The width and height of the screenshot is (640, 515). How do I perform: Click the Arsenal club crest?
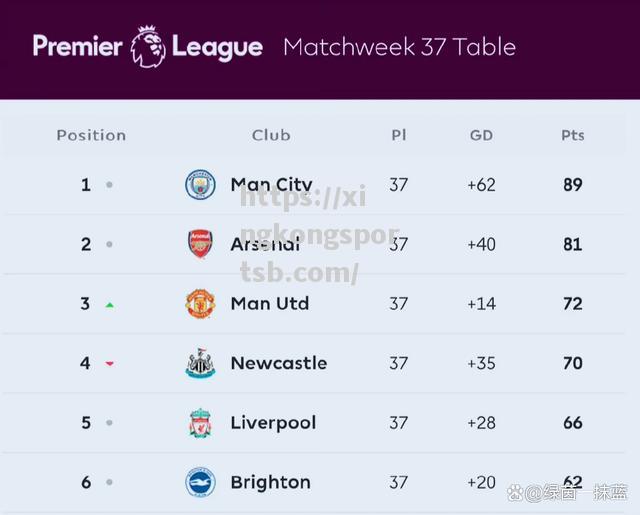pos(200,244)
